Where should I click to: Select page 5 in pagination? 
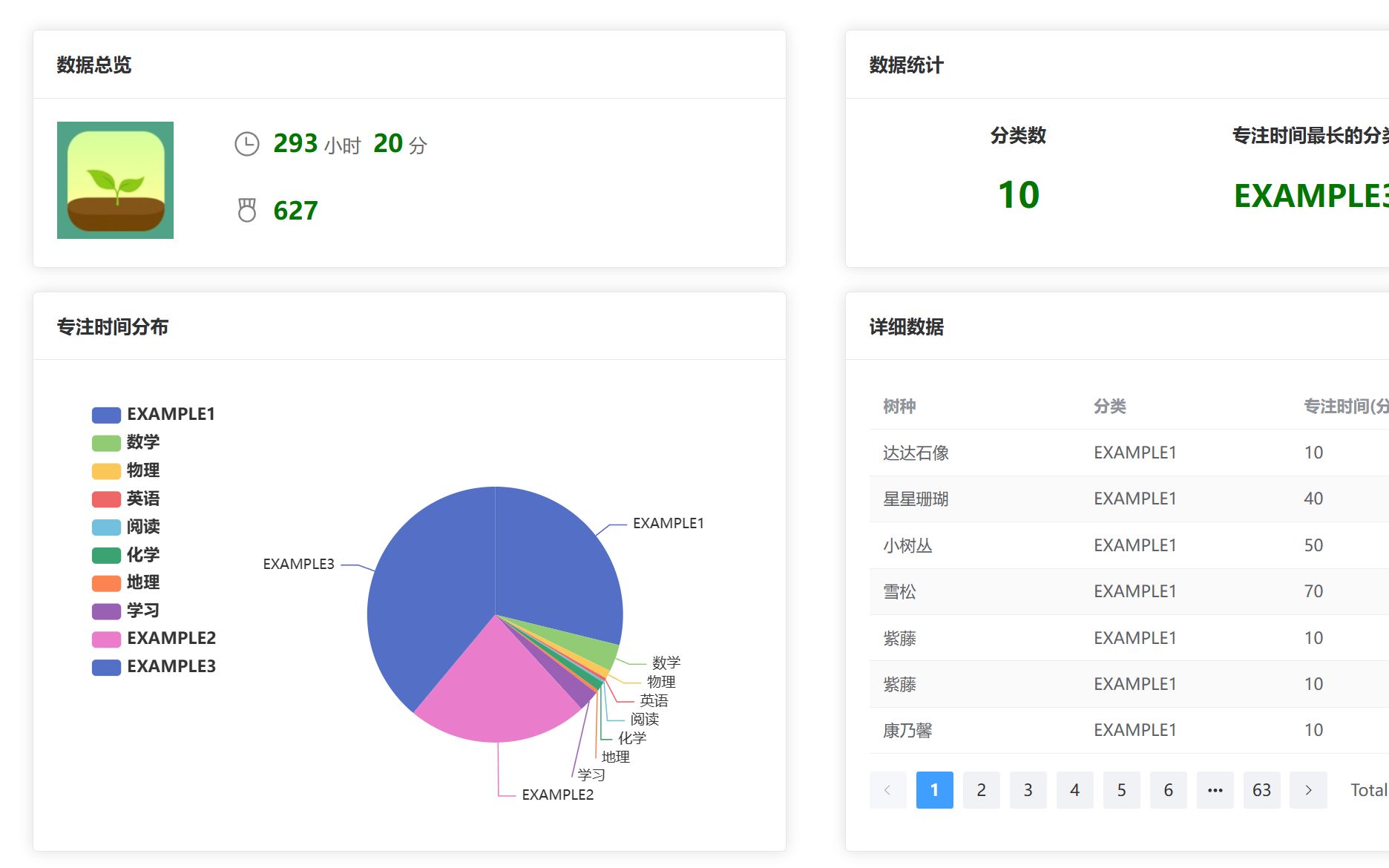click(1121, 790)
